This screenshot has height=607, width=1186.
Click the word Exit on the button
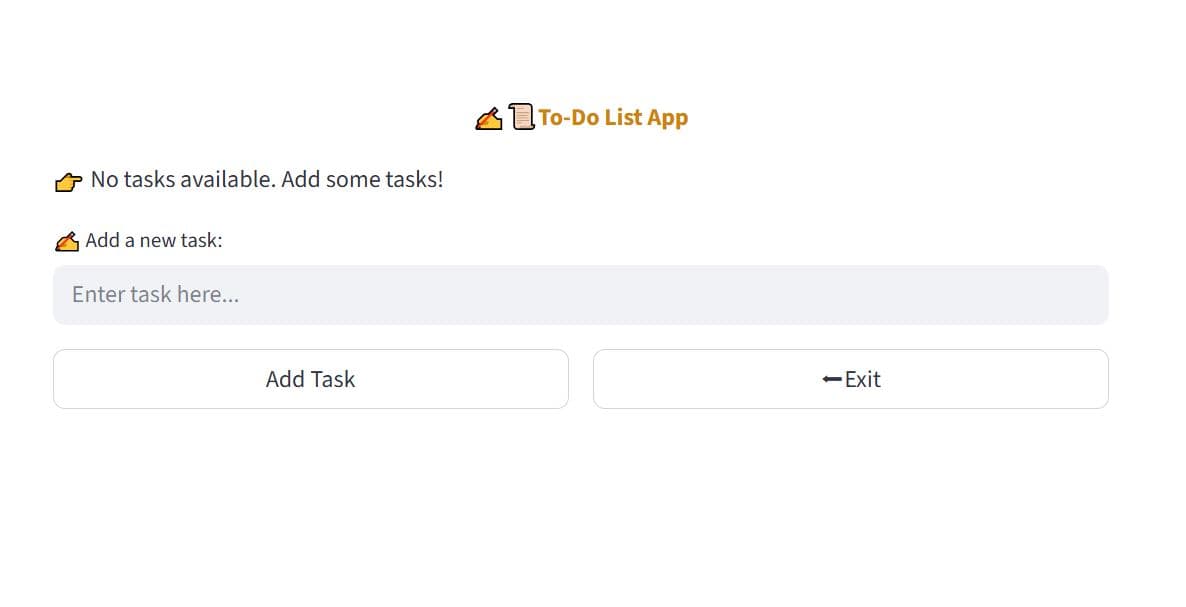tap(863, 379)
